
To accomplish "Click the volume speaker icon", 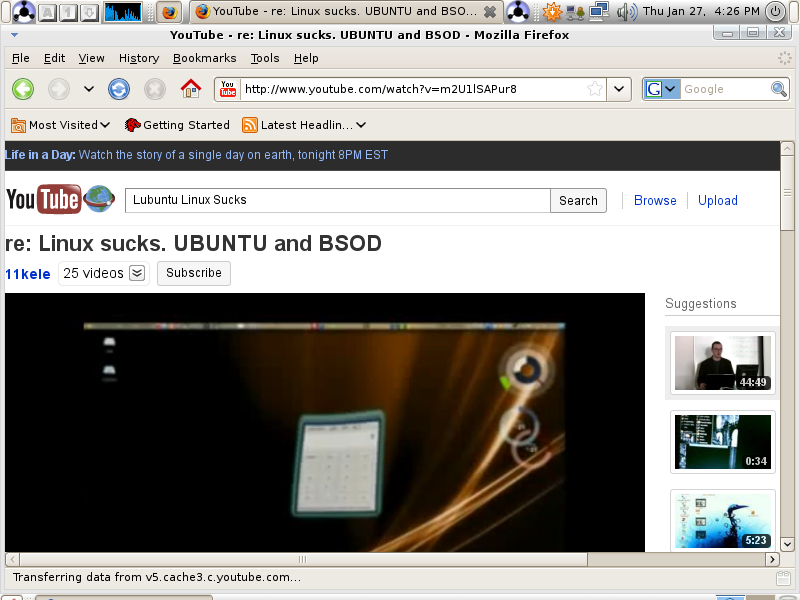I will pos(627,12).
